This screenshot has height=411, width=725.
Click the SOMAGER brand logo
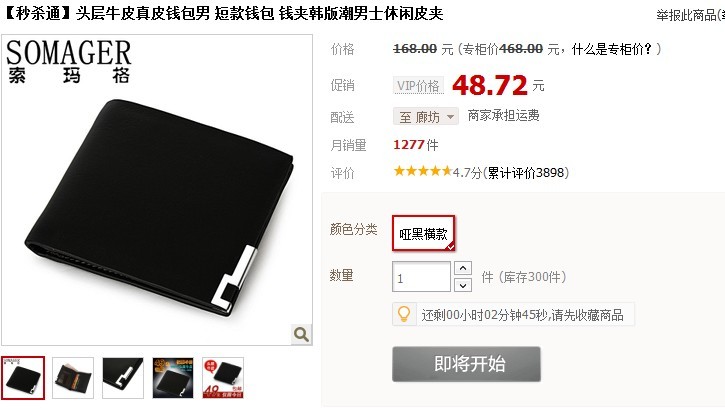point(69,61)
